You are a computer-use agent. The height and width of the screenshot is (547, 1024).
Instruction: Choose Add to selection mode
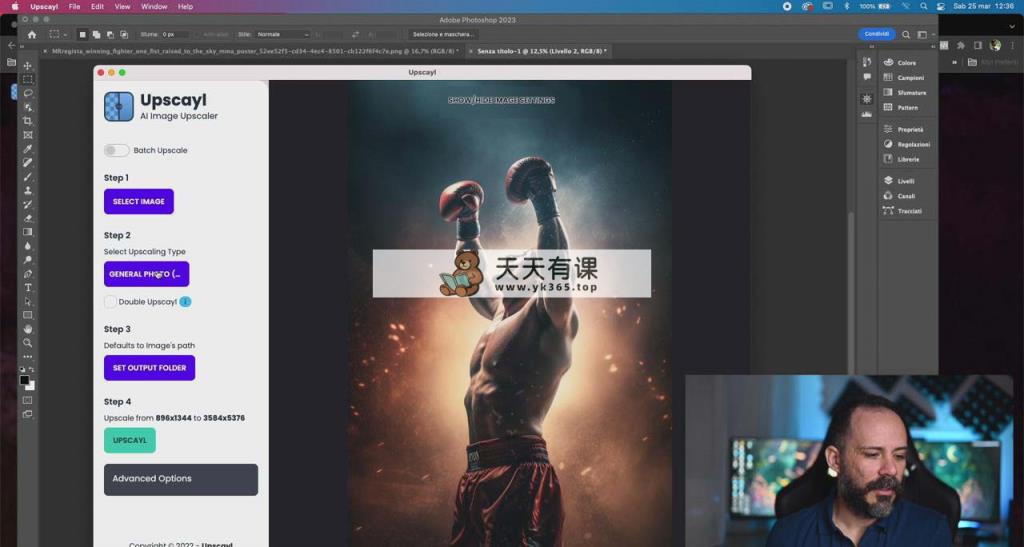coord(96,34)
